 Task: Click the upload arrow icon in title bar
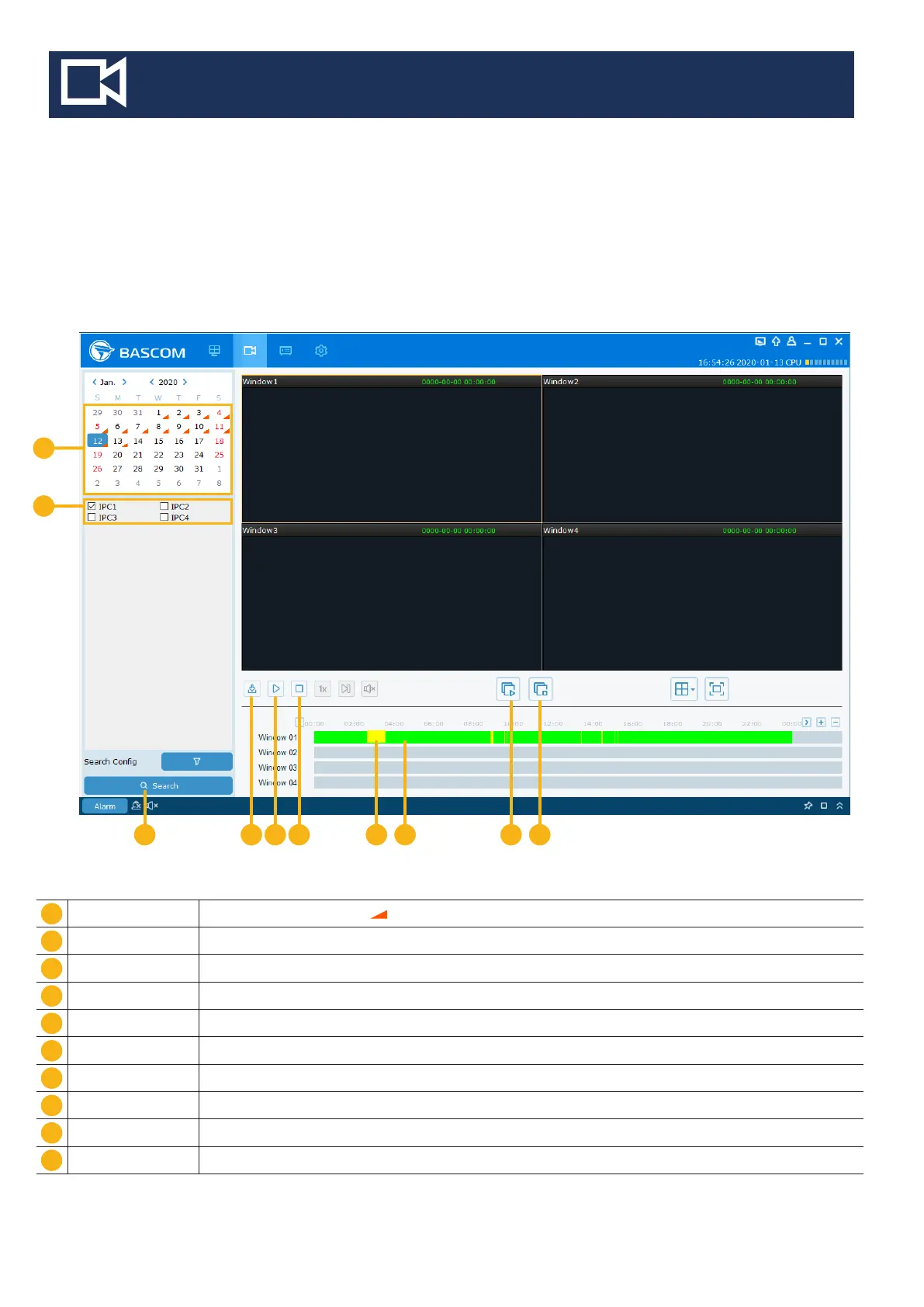click(x=776, y=341)
